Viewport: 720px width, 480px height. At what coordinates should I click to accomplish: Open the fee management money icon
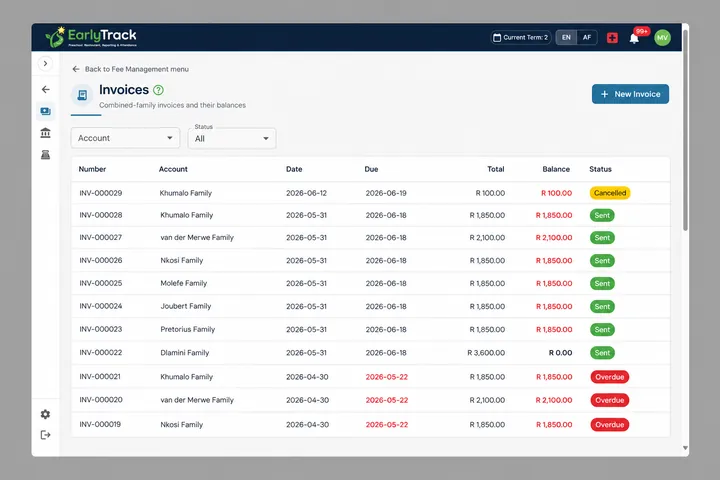[45, 111]
